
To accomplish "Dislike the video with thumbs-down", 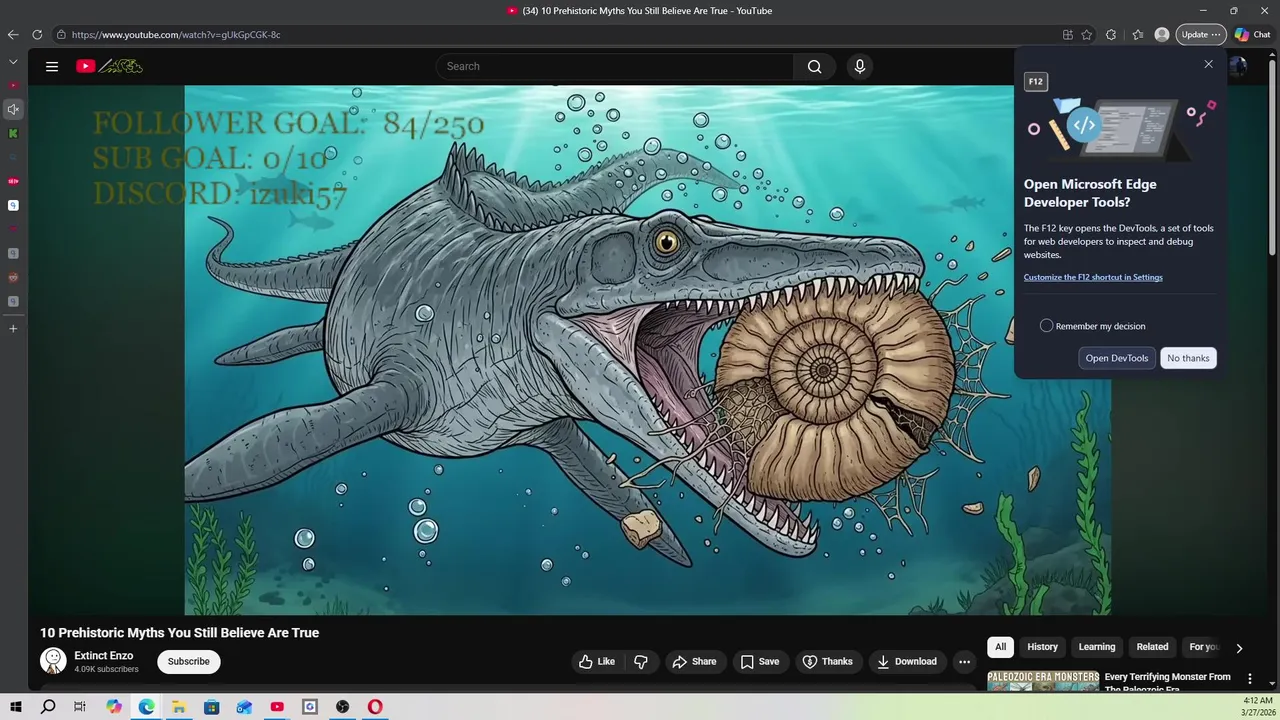I will coord(641,661).
